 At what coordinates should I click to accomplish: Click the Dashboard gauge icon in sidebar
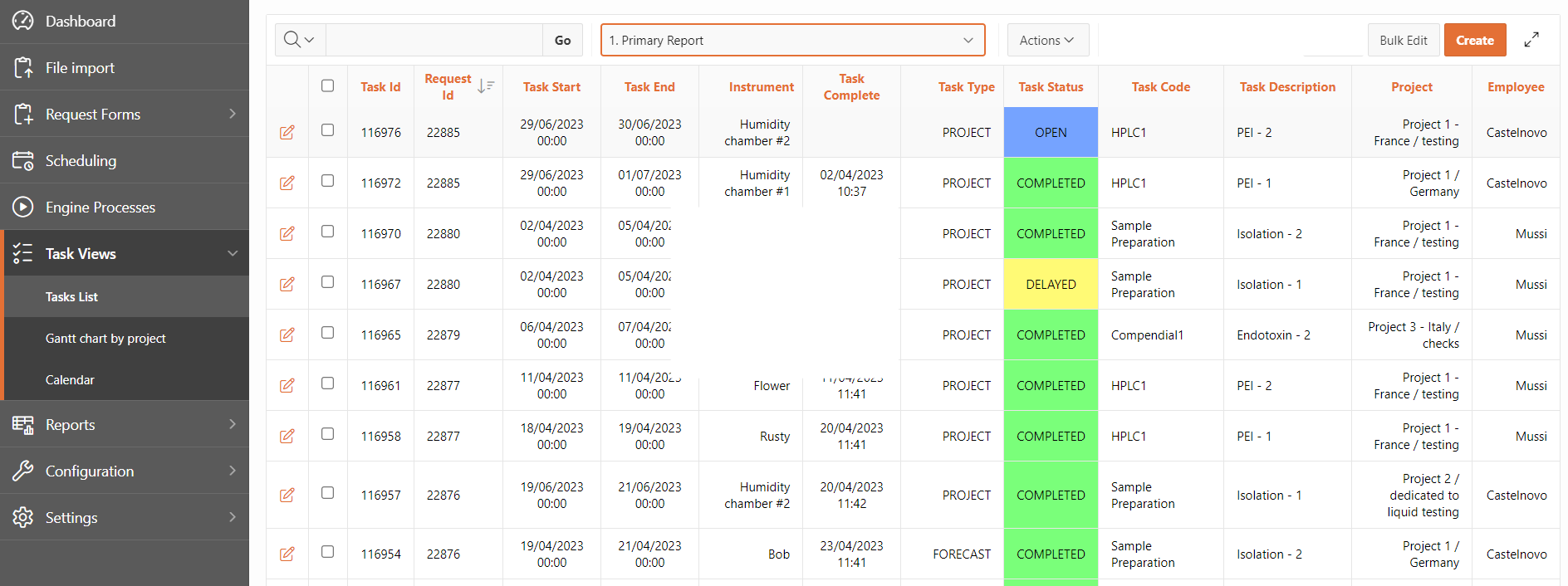click(22, 21)
